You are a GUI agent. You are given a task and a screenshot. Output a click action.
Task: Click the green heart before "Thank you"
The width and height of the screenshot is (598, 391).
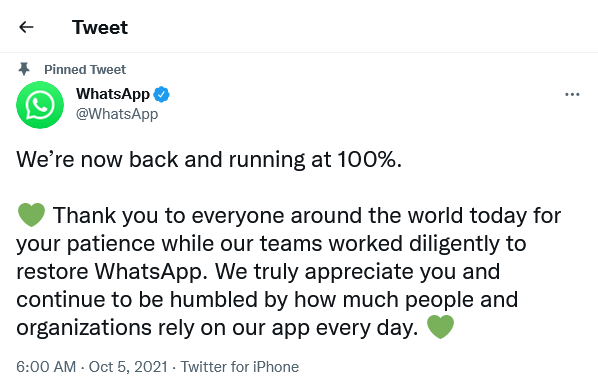point(31,215)
